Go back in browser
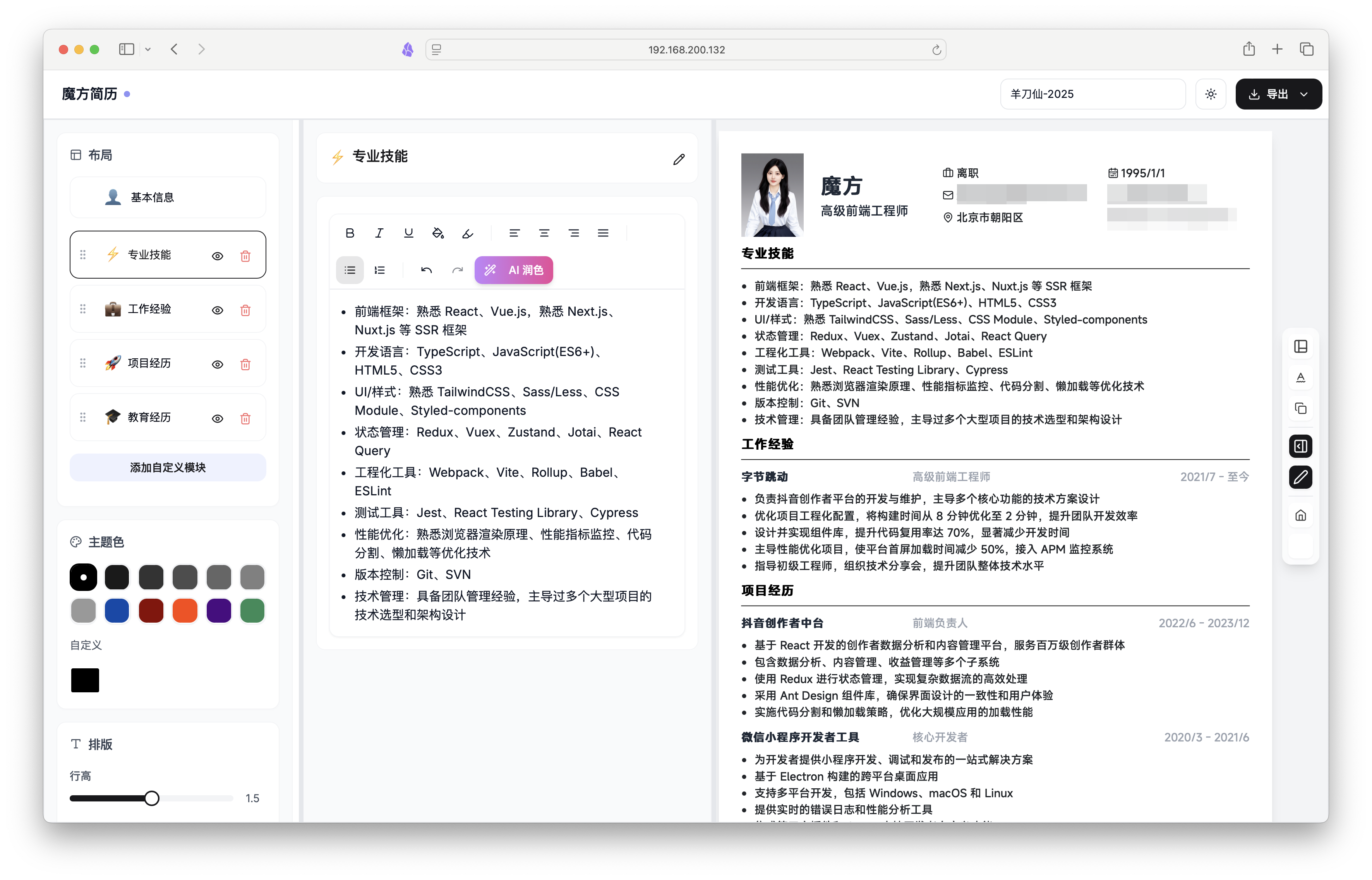This screenshot has width=1372, height=880. tap(174, 49)
